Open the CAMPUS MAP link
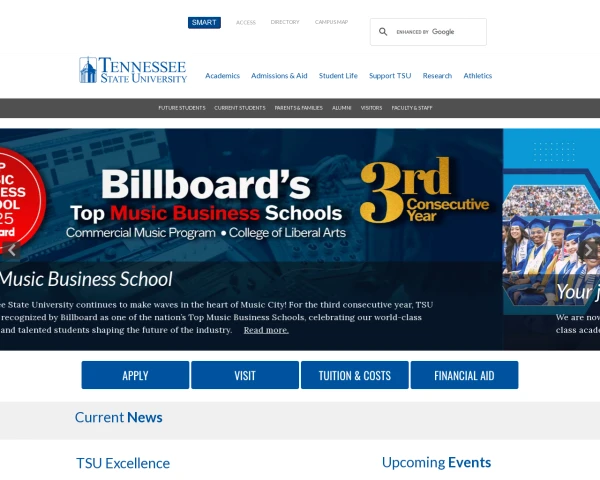 click(331, 22)
